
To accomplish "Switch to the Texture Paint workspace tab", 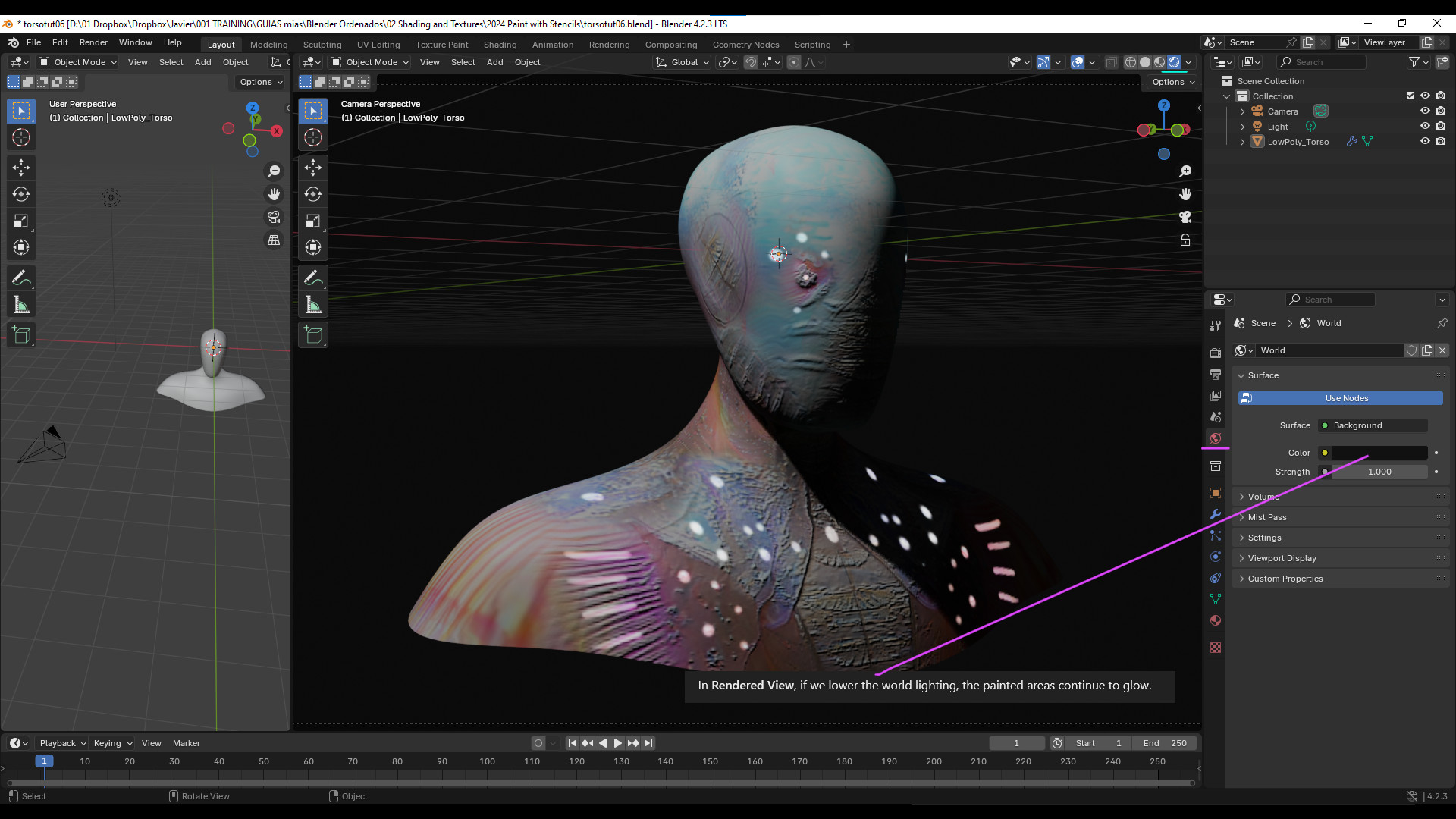I will tap(441, 45).
